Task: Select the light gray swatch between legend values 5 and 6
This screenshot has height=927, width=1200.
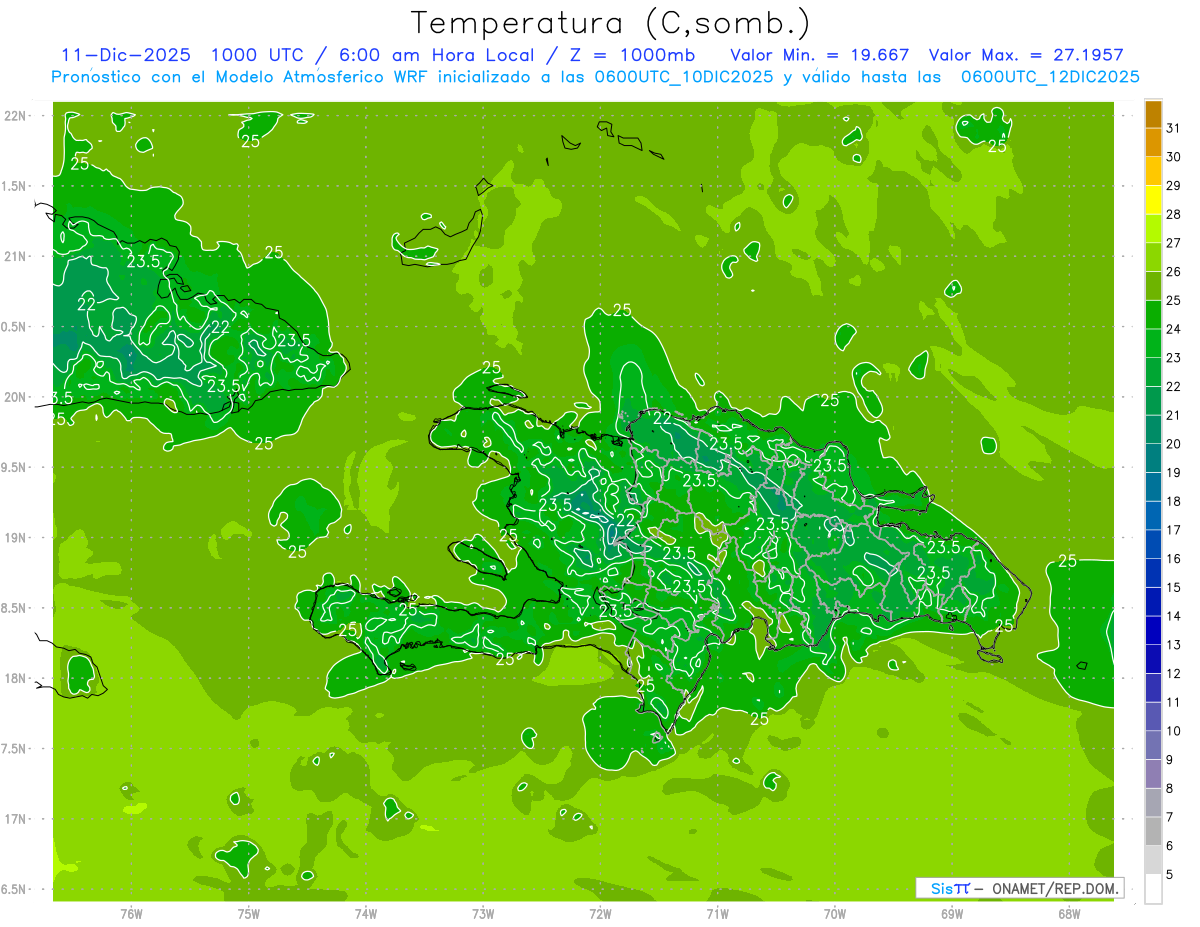Action: coord(1153,860)
